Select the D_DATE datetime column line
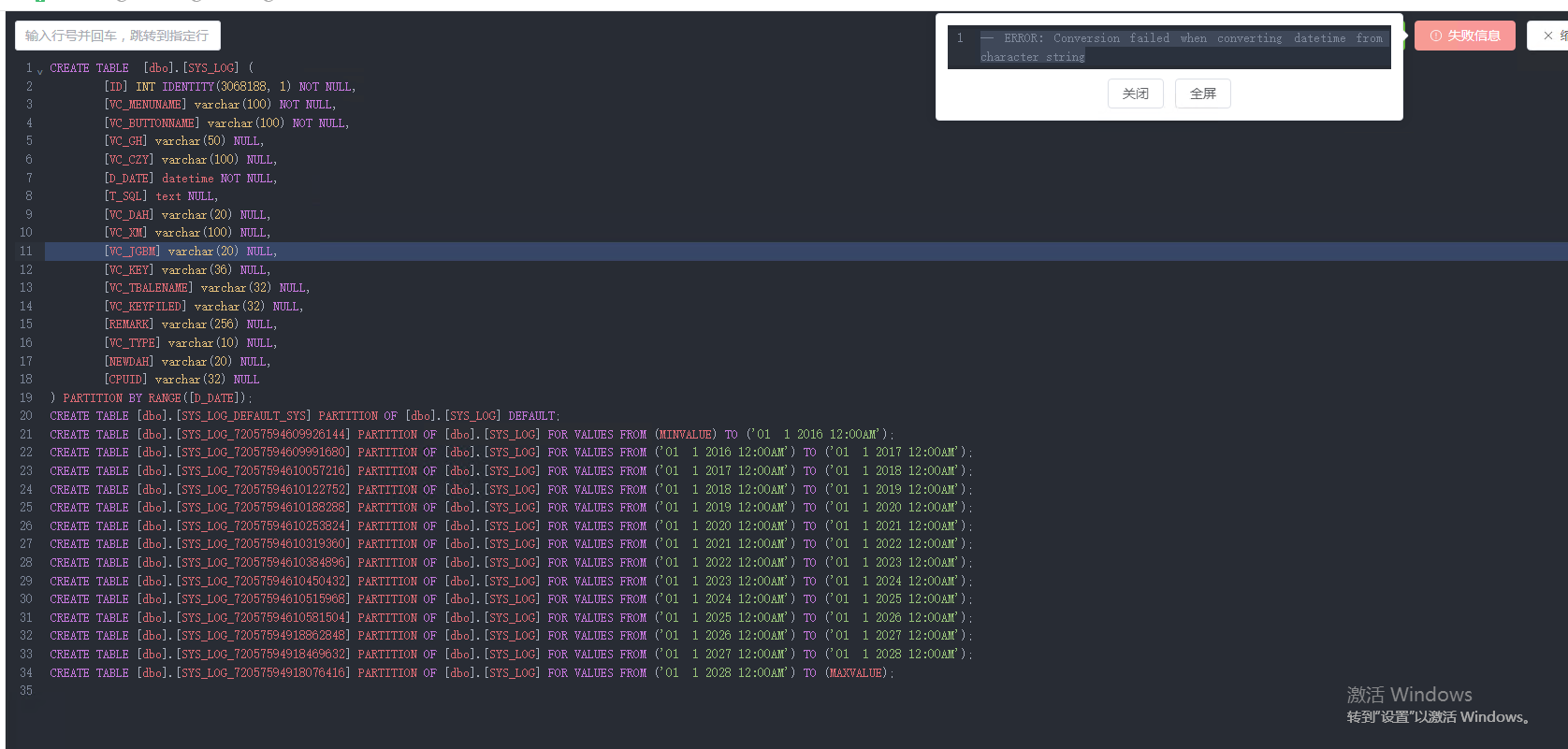Screen dimensions: 1568x749 191,179
